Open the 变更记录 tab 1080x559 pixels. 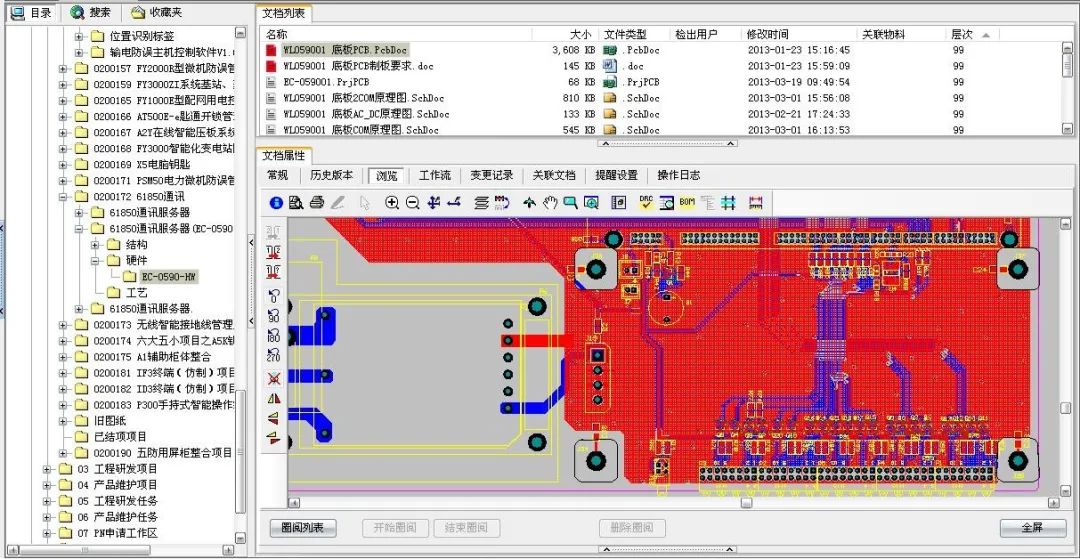click(491, 175)
